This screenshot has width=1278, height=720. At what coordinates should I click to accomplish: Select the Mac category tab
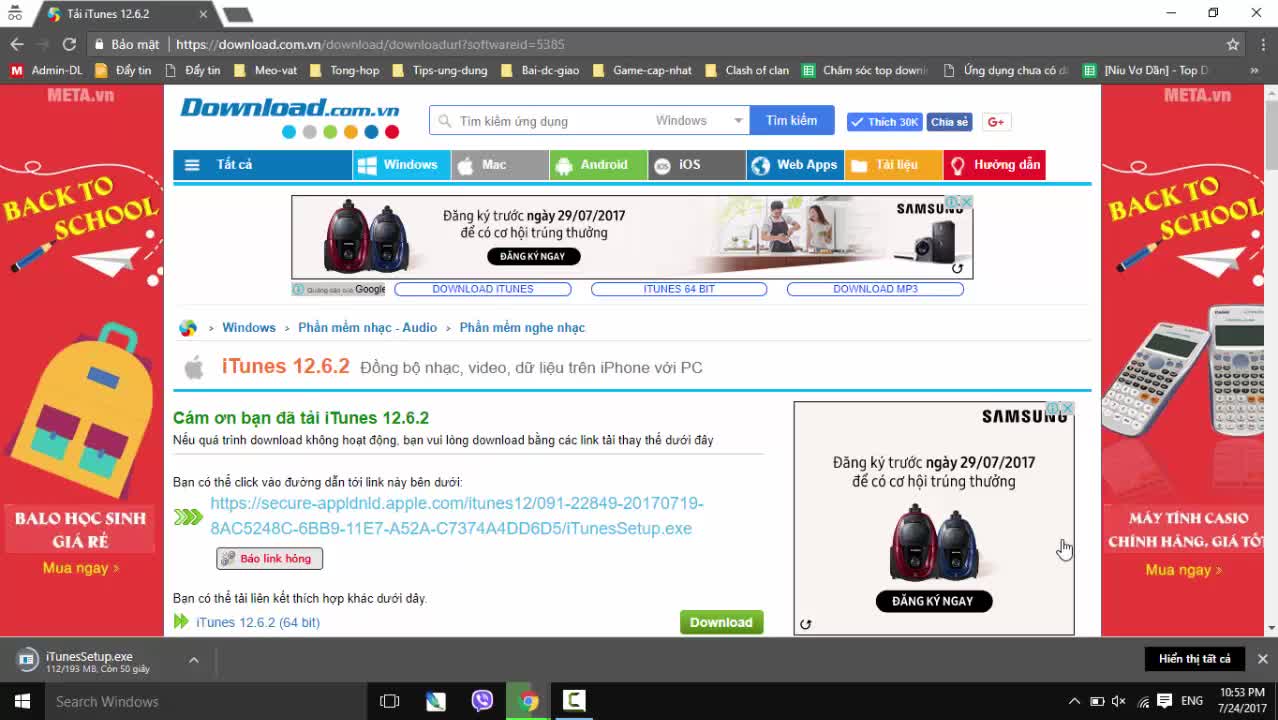500,165
